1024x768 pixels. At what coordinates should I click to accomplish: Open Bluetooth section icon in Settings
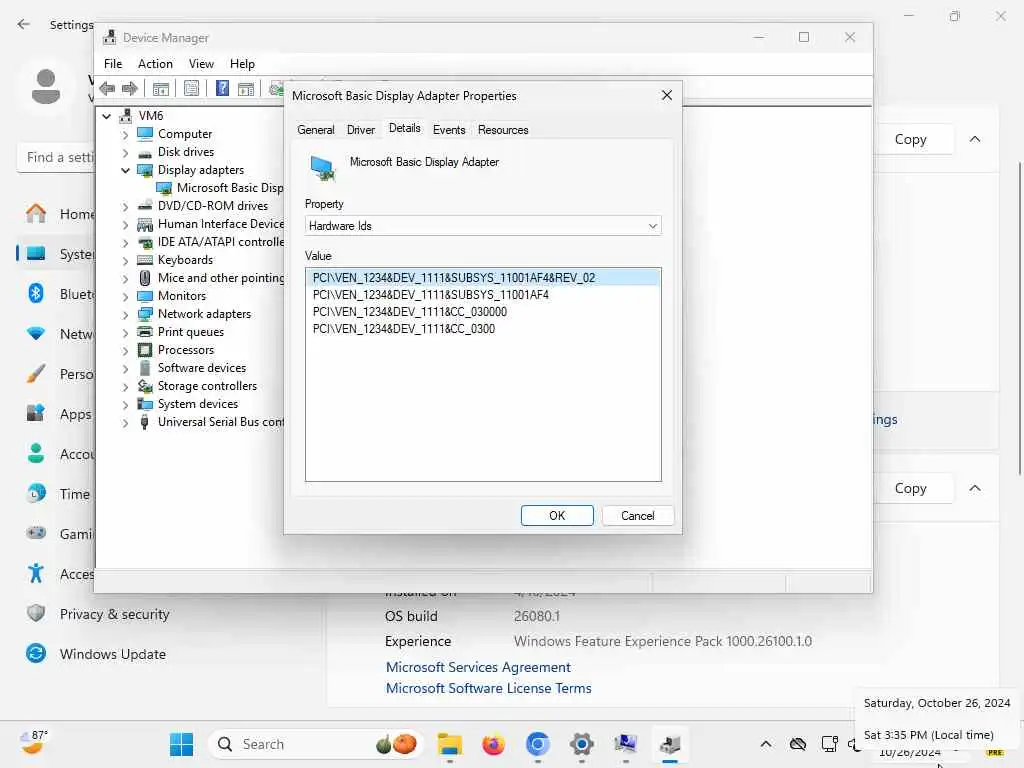[x=36, y=293]
